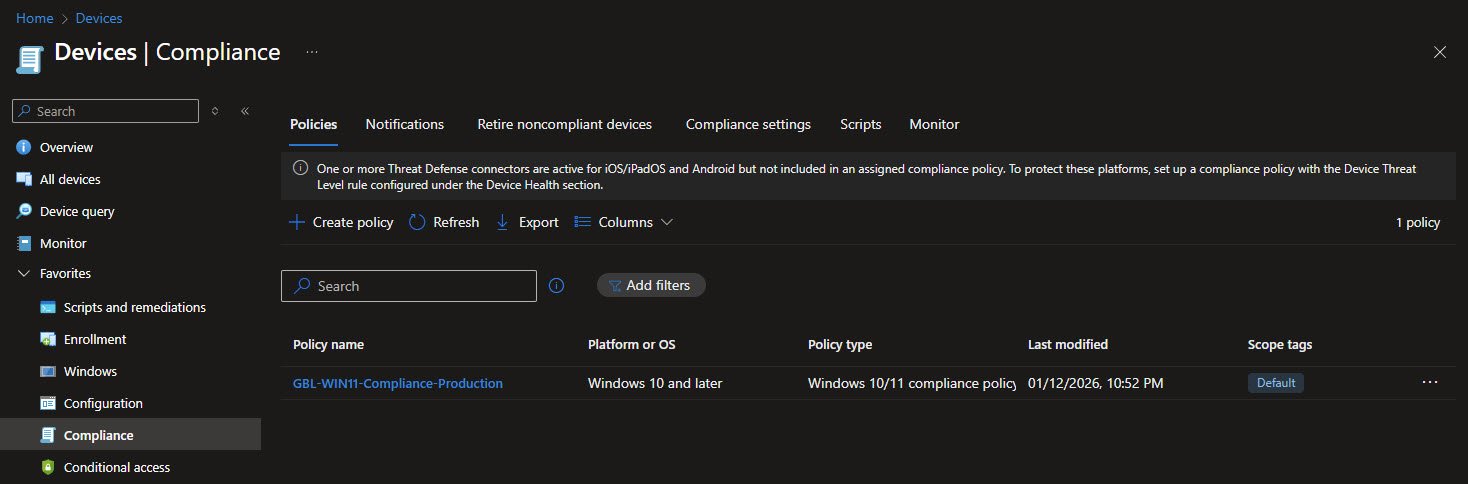Export the policy list

[527, 223]
